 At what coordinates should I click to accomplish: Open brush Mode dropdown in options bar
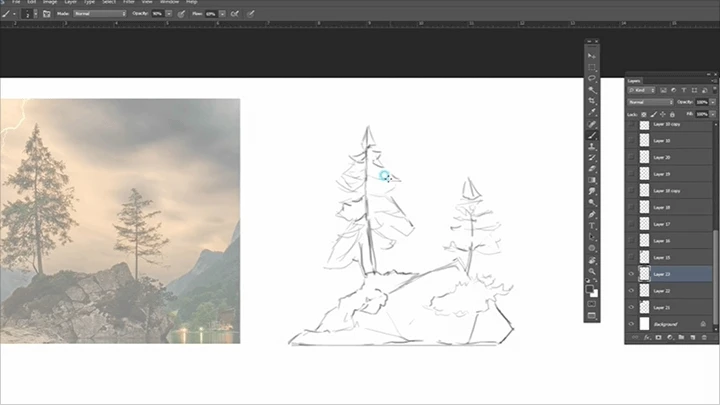[100, 14]
